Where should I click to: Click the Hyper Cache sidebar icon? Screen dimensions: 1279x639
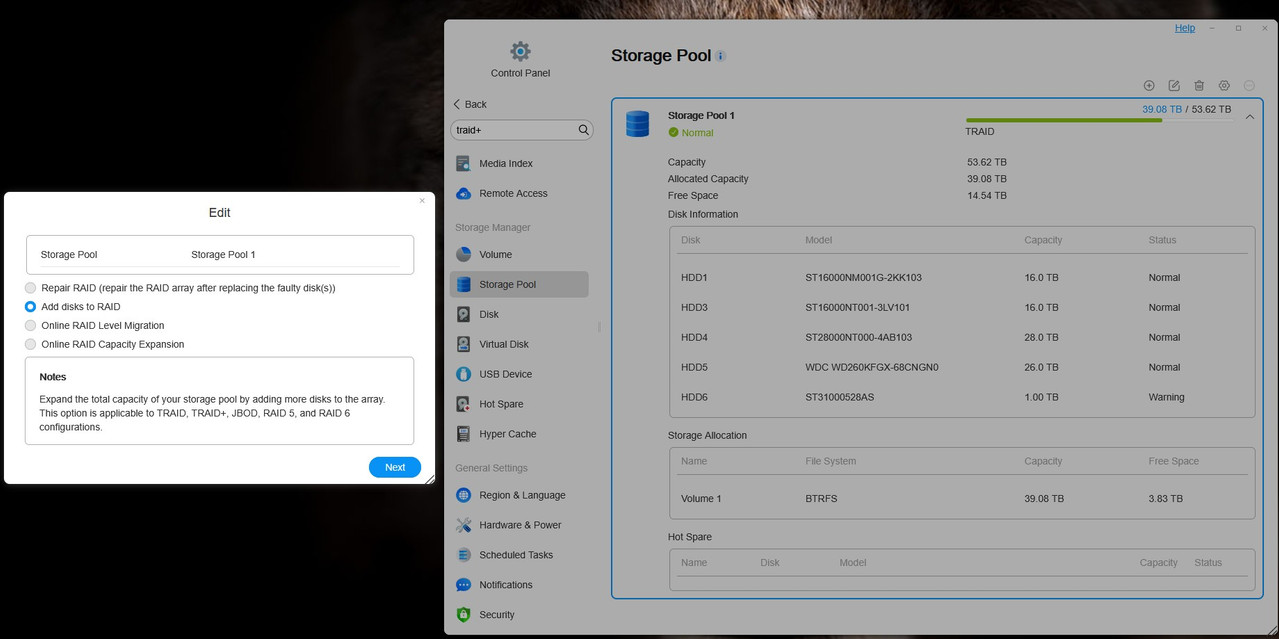tap(463, 434)
